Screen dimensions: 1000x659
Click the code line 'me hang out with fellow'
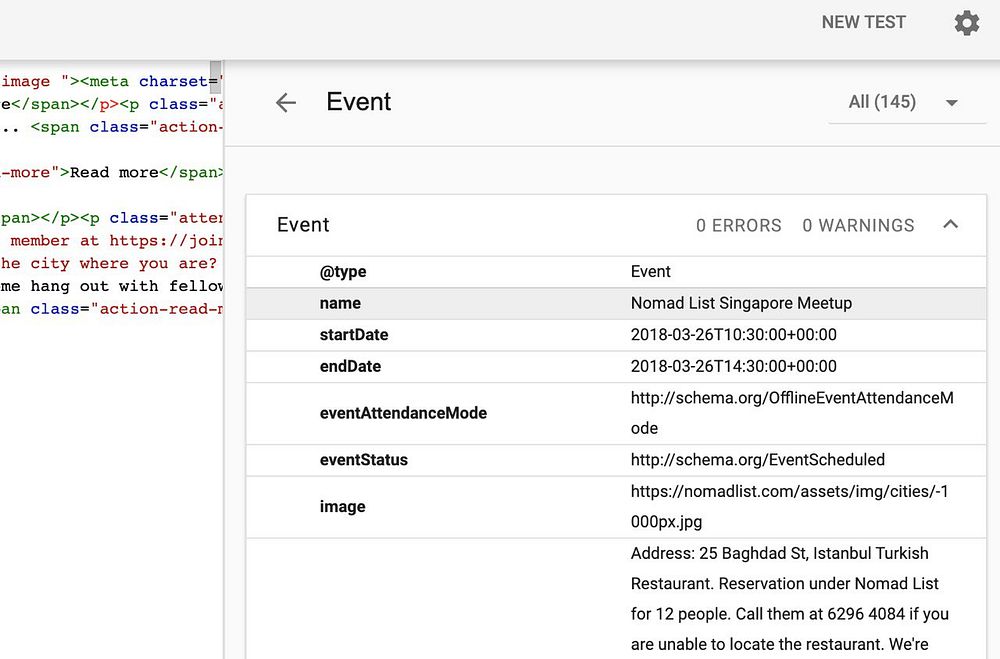point(112,286)
